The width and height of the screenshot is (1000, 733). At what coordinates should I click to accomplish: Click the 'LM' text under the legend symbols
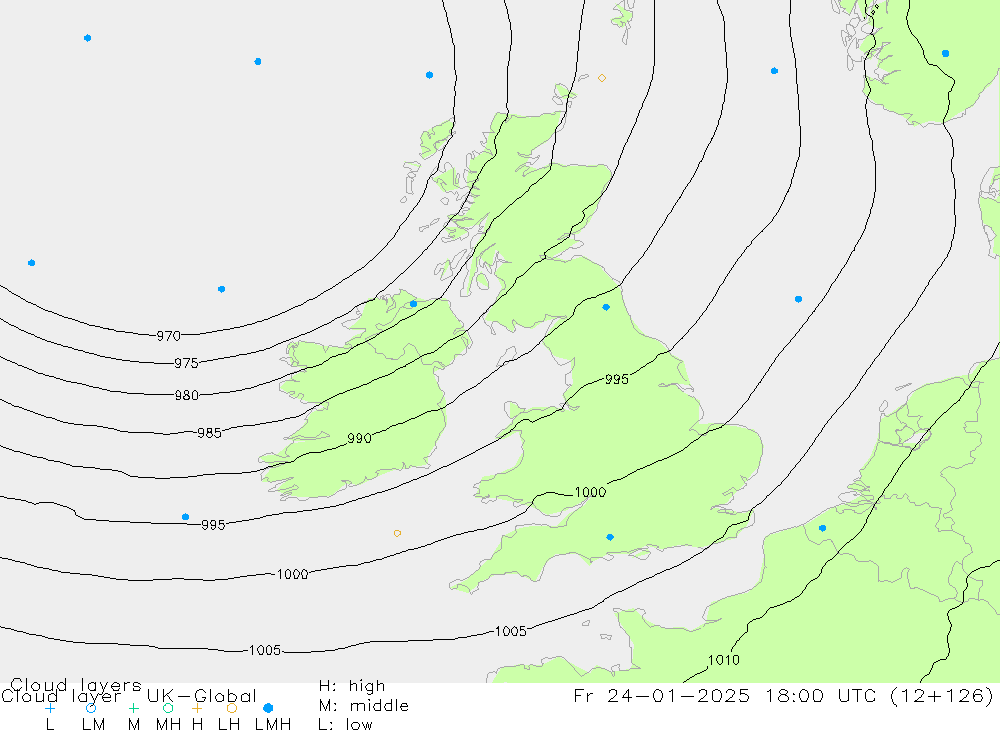93,725
